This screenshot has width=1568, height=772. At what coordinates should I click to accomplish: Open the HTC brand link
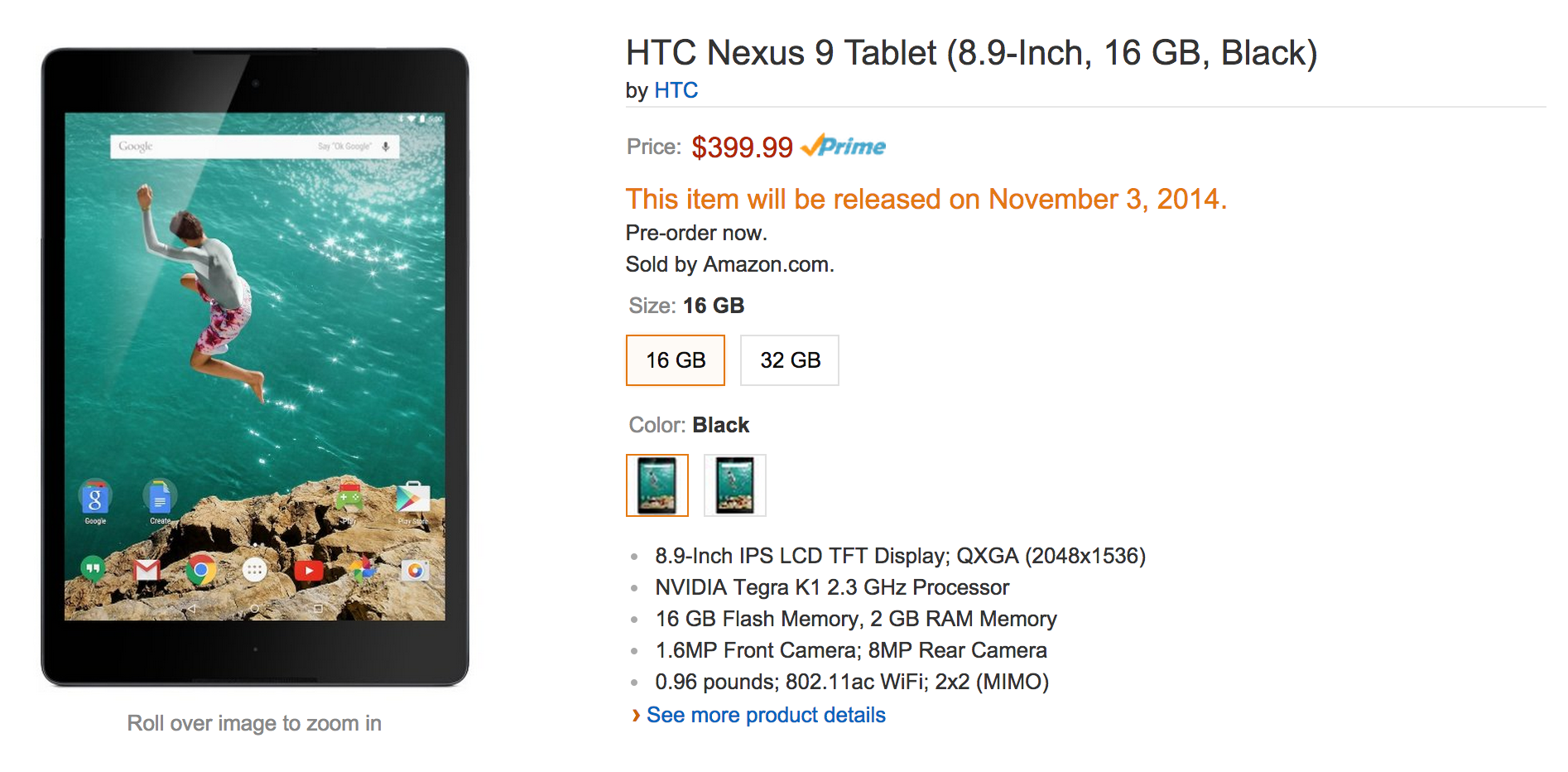[676, 90]
